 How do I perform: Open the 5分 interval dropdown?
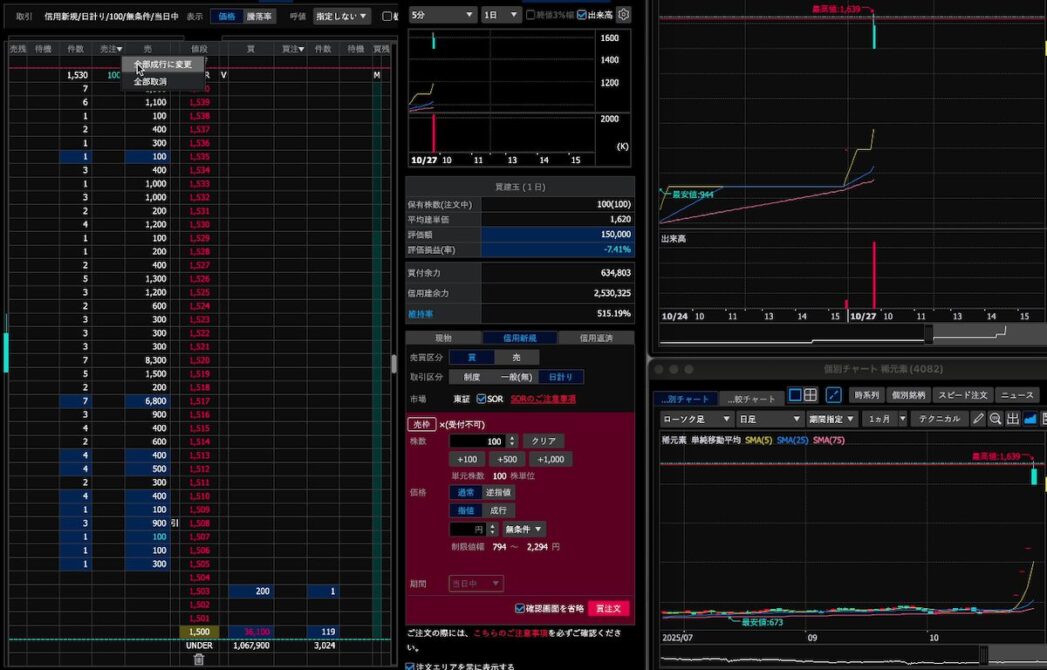click(442, 15)
